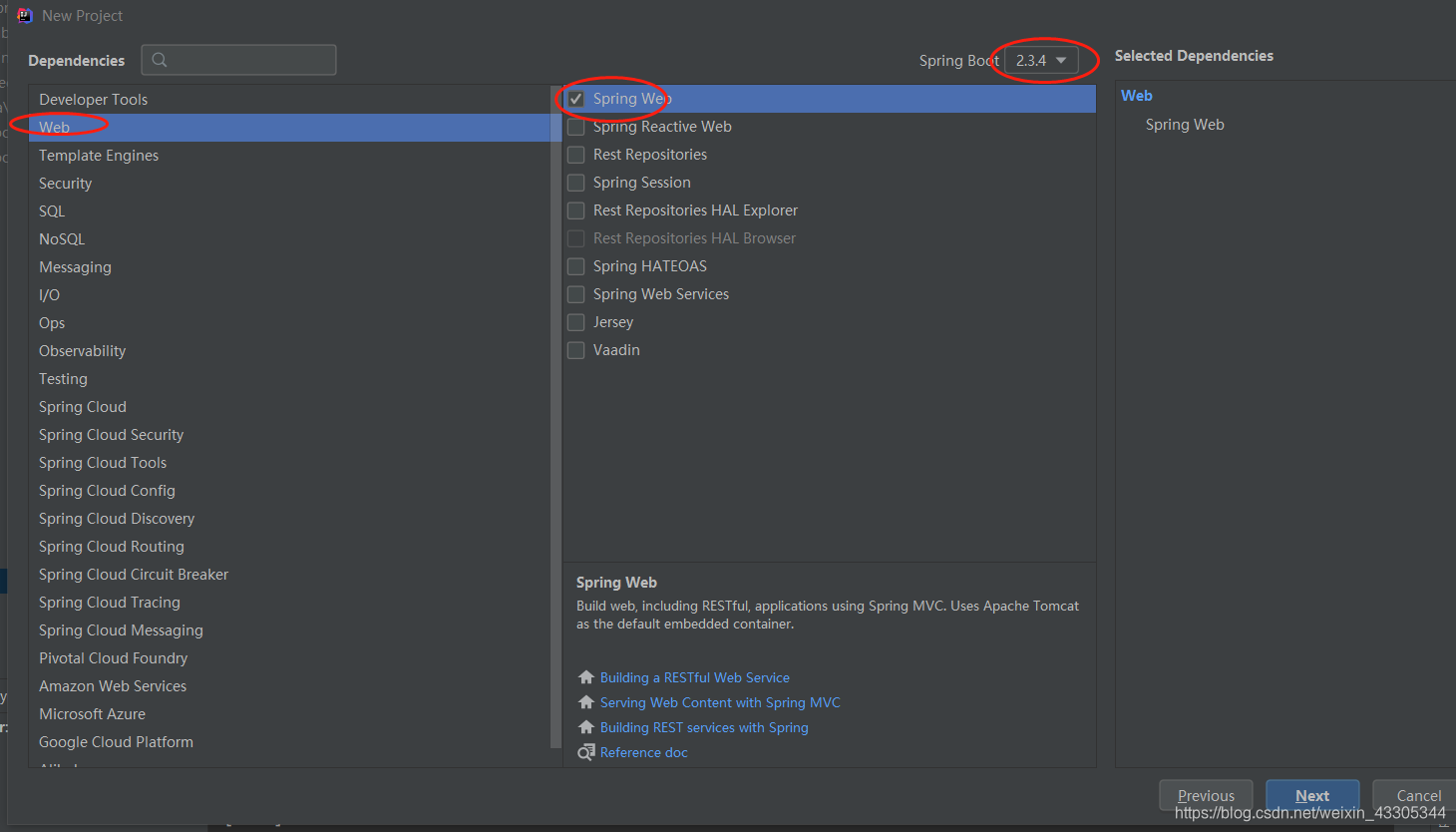Click the Reference doc icon

click(586, 752)
